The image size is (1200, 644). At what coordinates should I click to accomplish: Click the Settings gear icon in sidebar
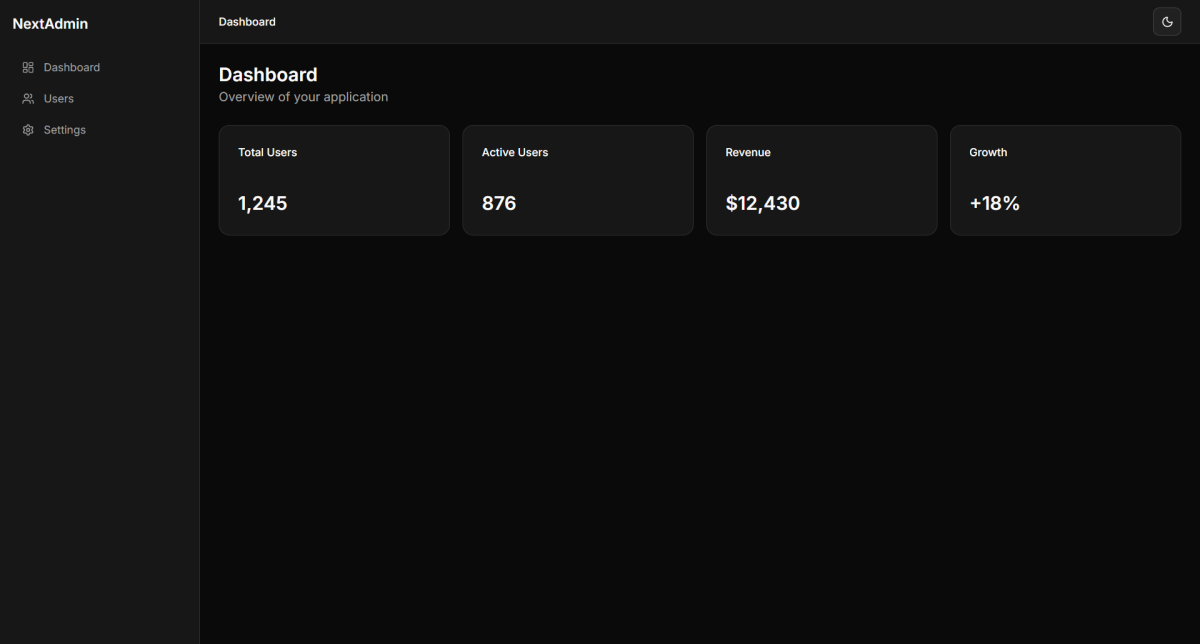(28, 130)
